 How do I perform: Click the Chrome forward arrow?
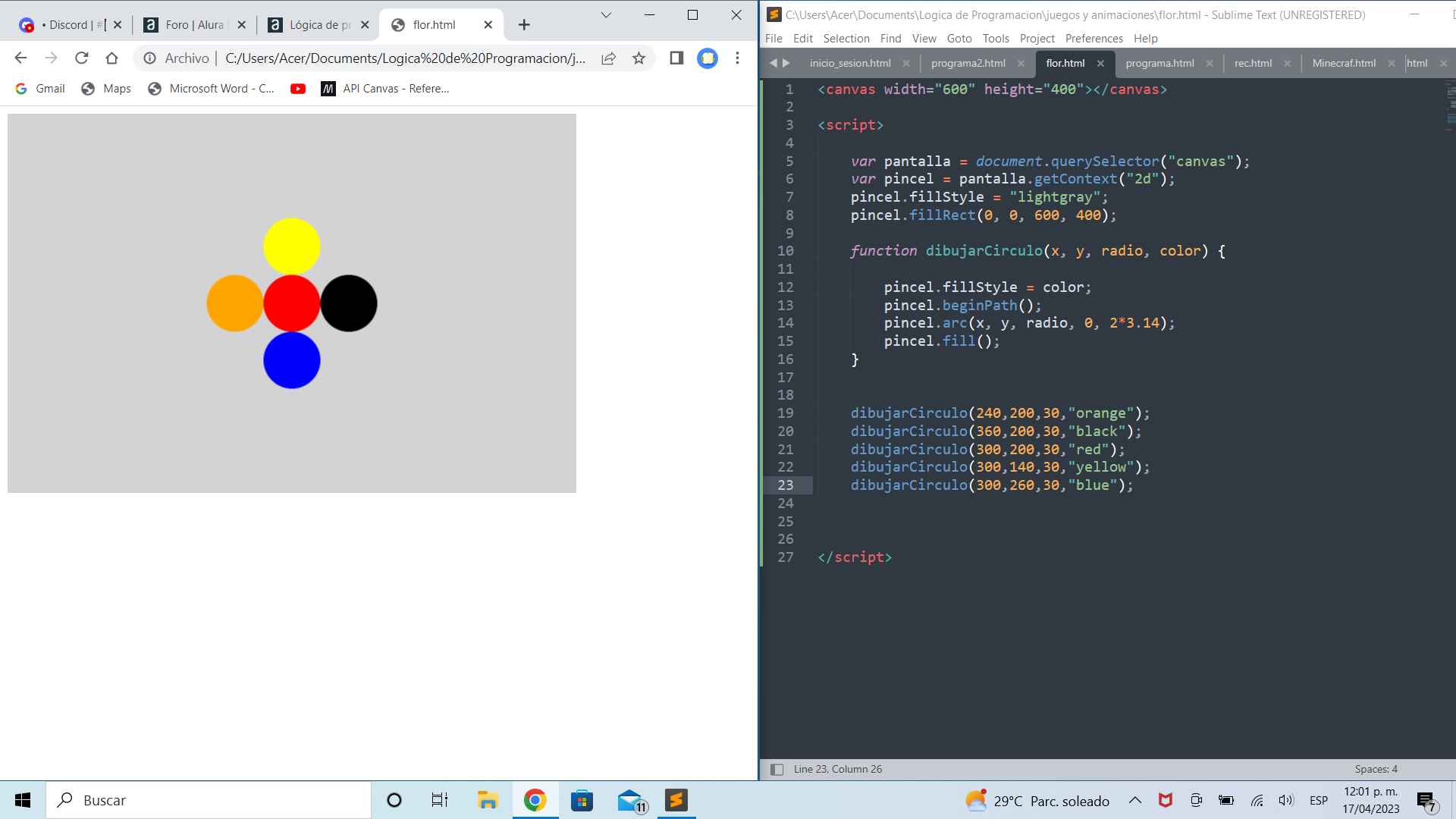point(51,58)
